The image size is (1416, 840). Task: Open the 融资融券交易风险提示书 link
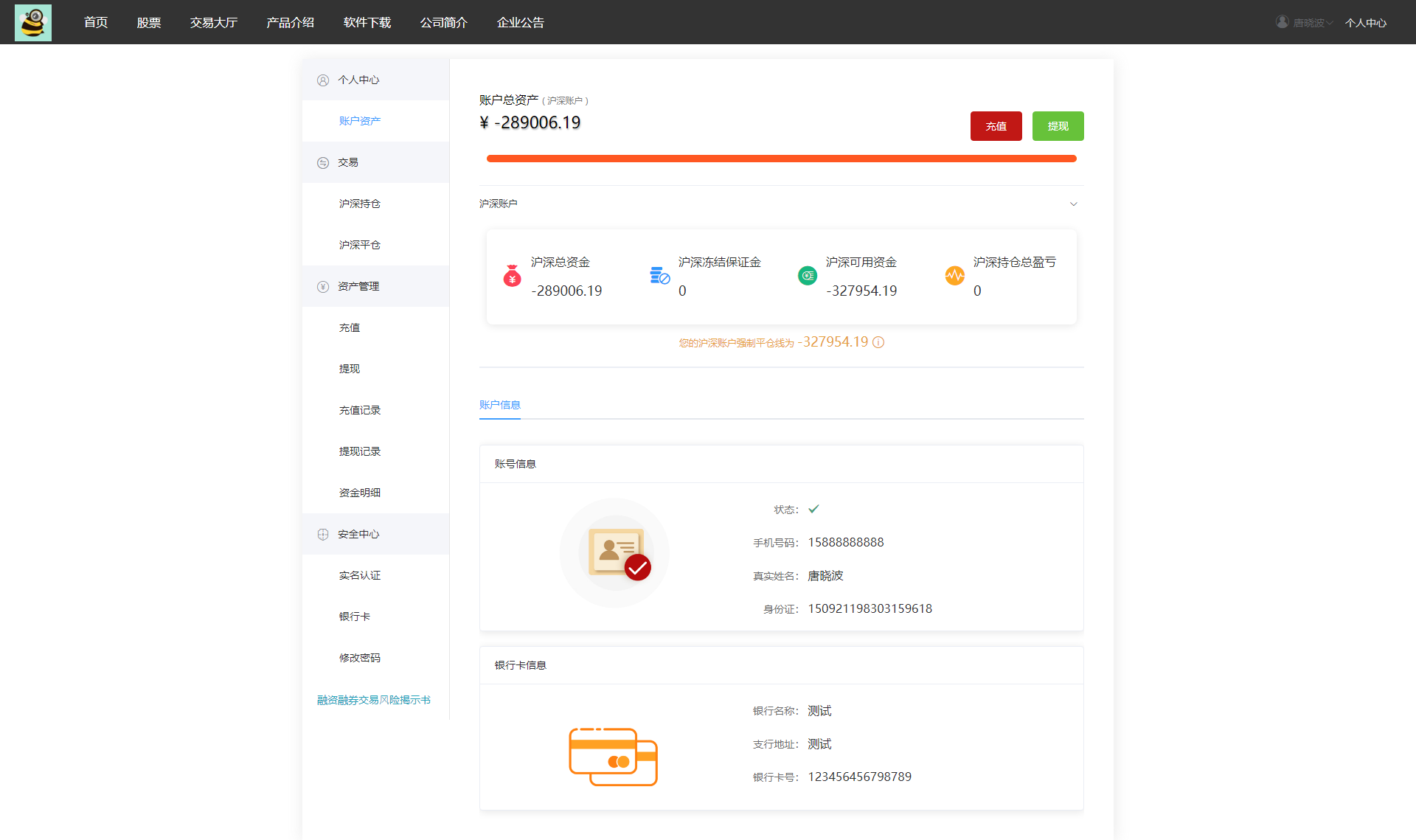[372, 699]
